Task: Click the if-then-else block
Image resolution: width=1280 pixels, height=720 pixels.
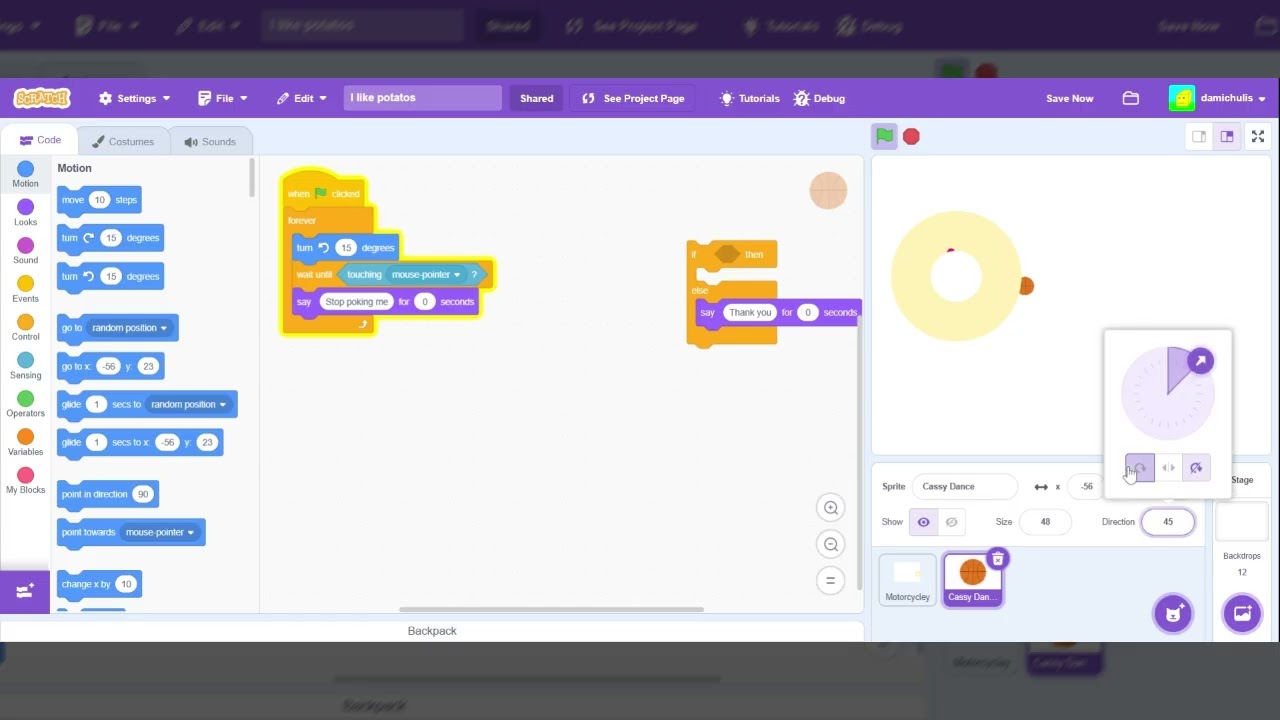Action: (732, 292)
